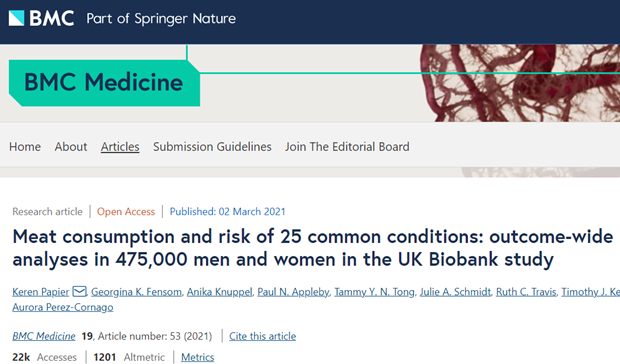Open author link Tammy Y. N. Tong
The height and width of the screenshot is (364, 620).
point(374,292)
